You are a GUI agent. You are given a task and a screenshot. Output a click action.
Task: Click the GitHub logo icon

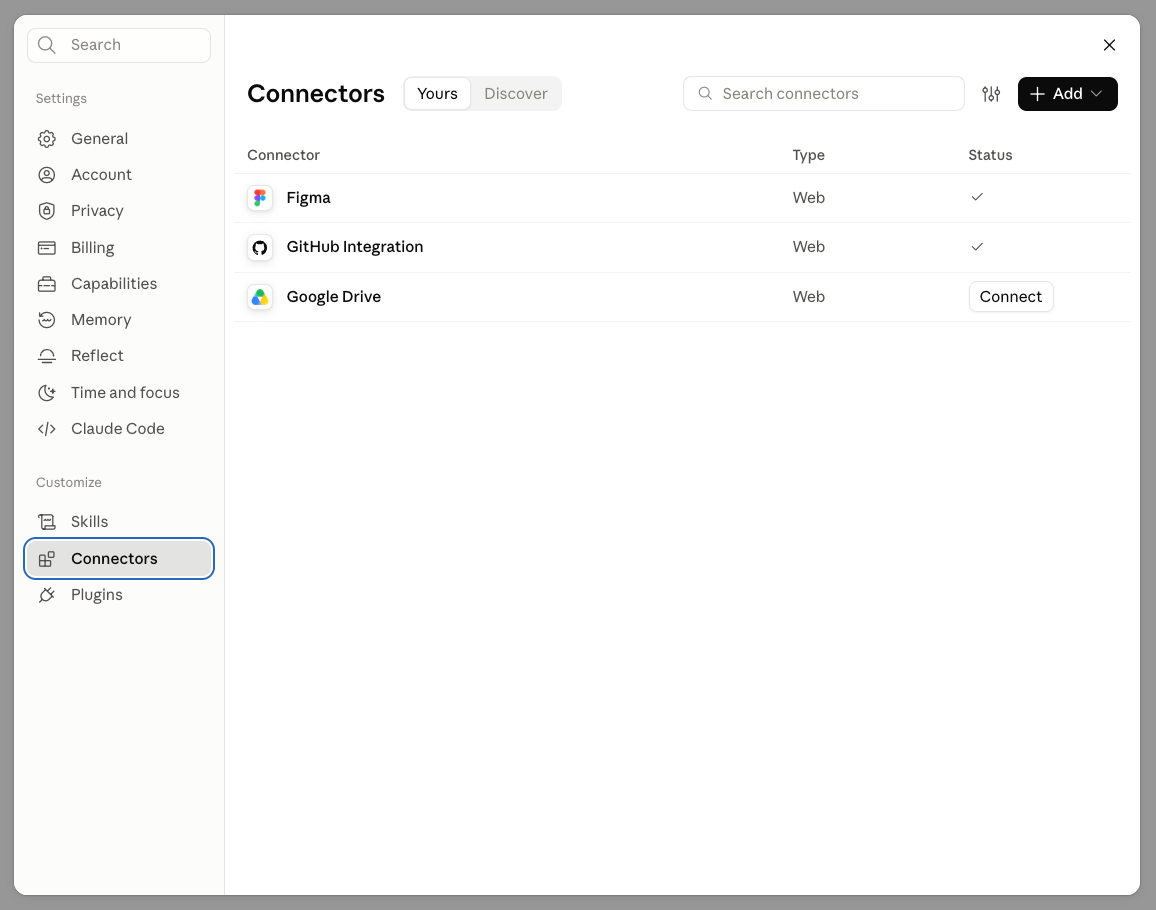coord(260,247)
